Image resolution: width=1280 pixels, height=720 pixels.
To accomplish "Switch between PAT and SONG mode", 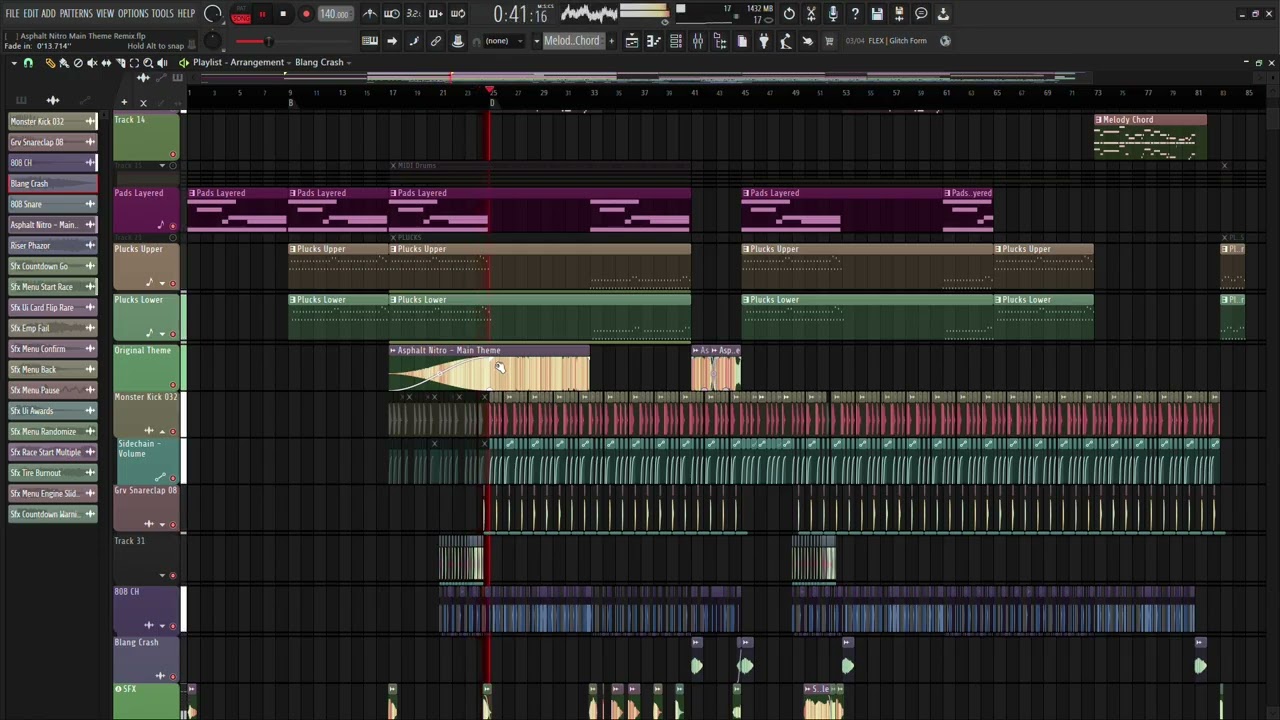I will click(x=241, y=14).
